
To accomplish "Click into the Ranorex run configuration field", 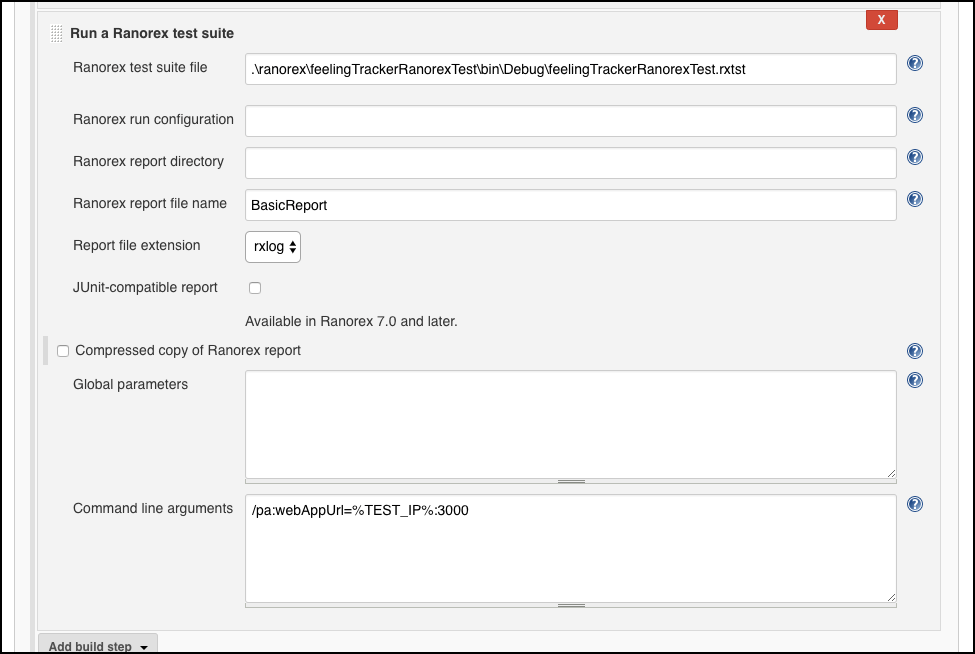I will pyautogui.click(x=571, y=121).
